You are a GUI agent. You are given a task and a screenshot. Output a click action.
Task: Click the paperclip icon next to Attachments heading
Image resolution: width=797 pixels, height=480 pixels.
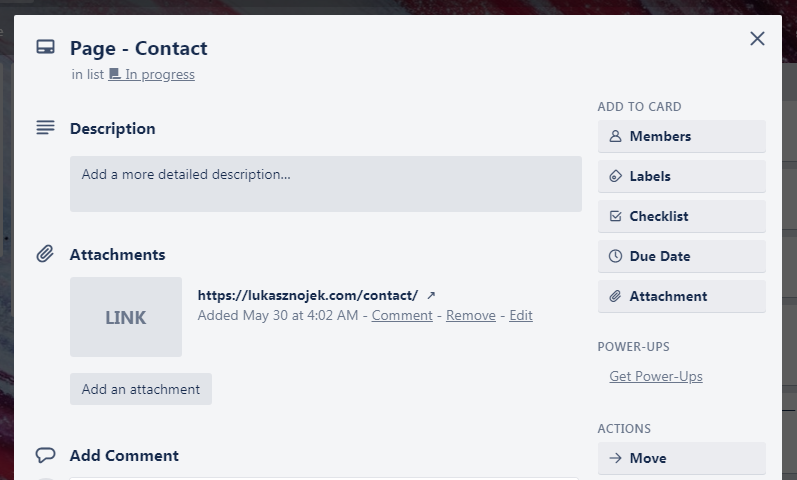click(45, 254)
